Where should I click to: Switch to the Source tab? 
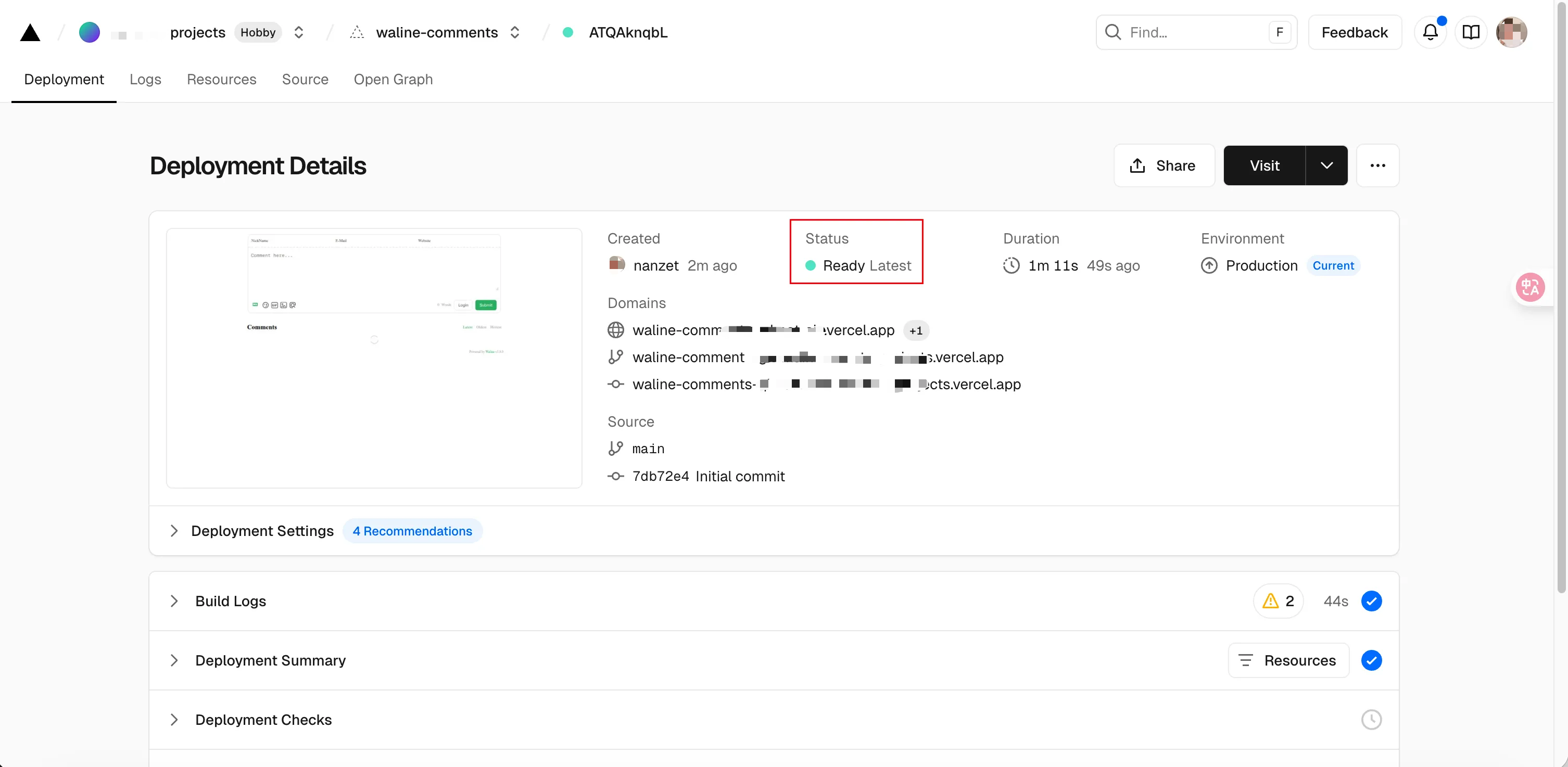coord(305,80)
